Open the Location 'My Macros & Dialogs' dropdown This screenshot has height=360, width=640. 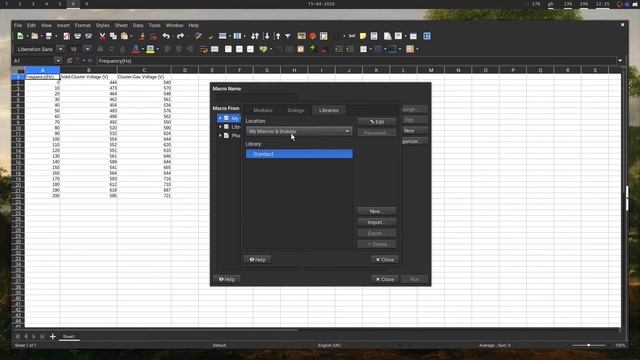(299, 131)
